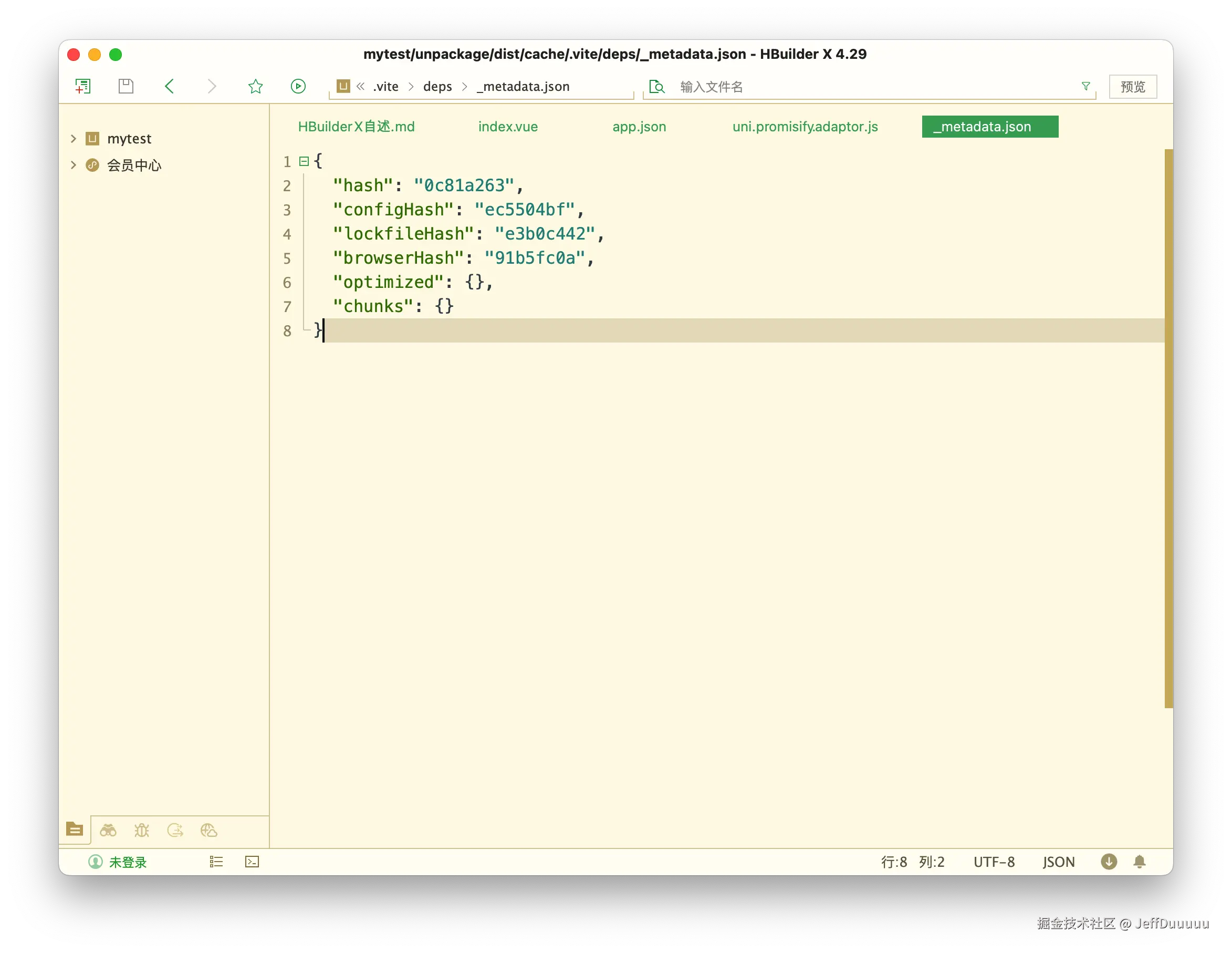Click the new file icon in toolbar
1232x953 pixels.
tap(83, 86)
